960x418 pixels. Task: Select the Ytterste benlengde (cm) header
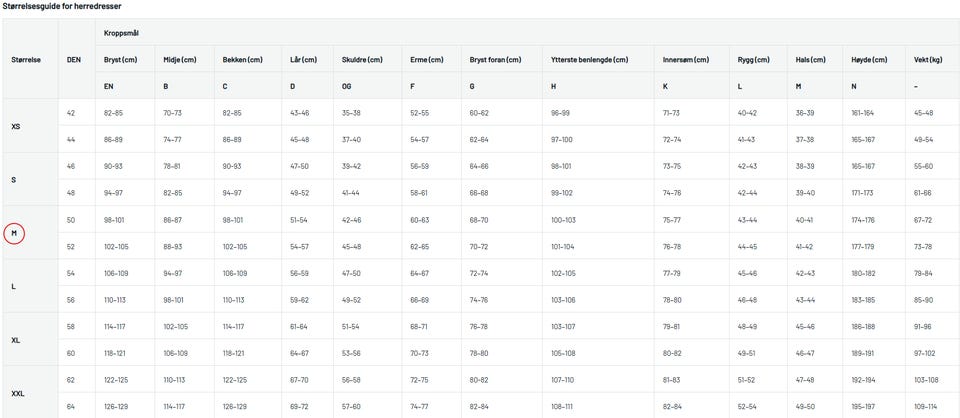[589, 60]
